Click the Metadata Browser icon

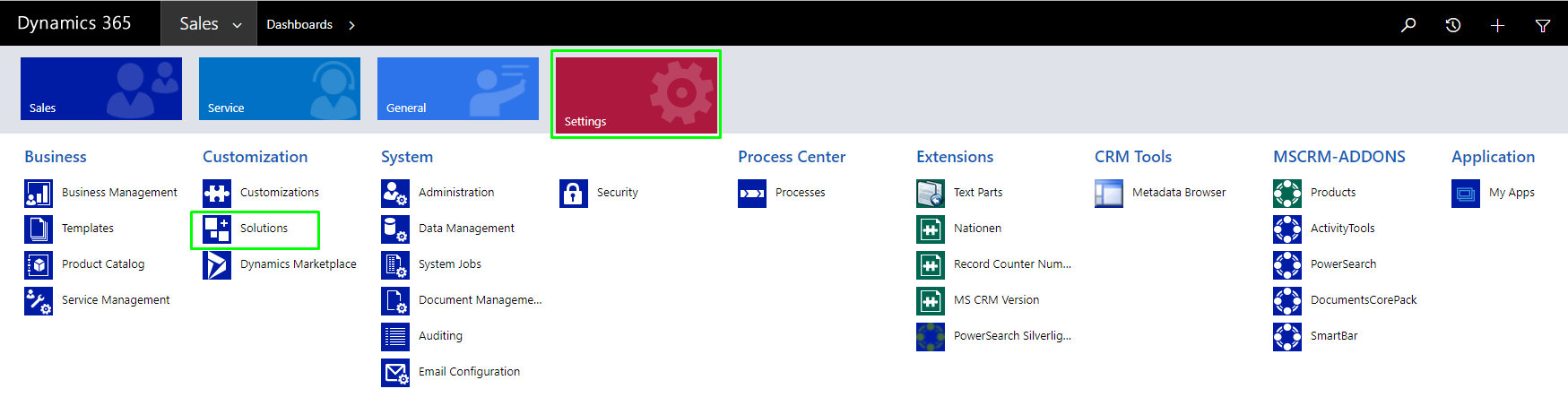click(1109, 194)
